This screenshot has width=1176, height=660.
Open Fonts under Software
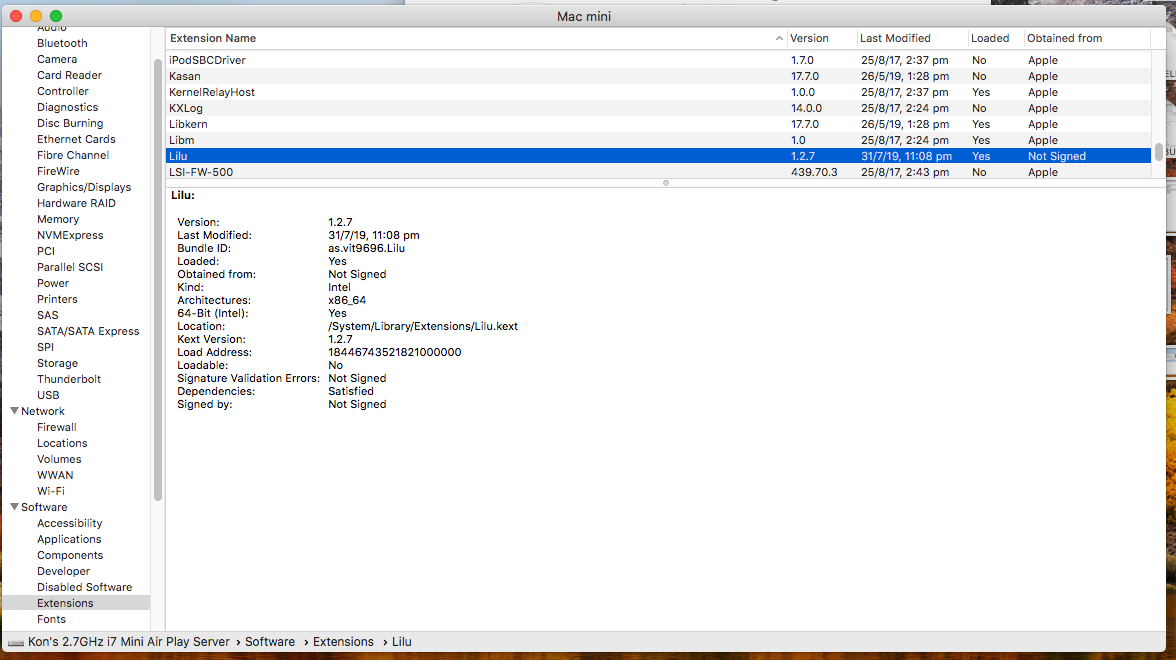point(52,620)
